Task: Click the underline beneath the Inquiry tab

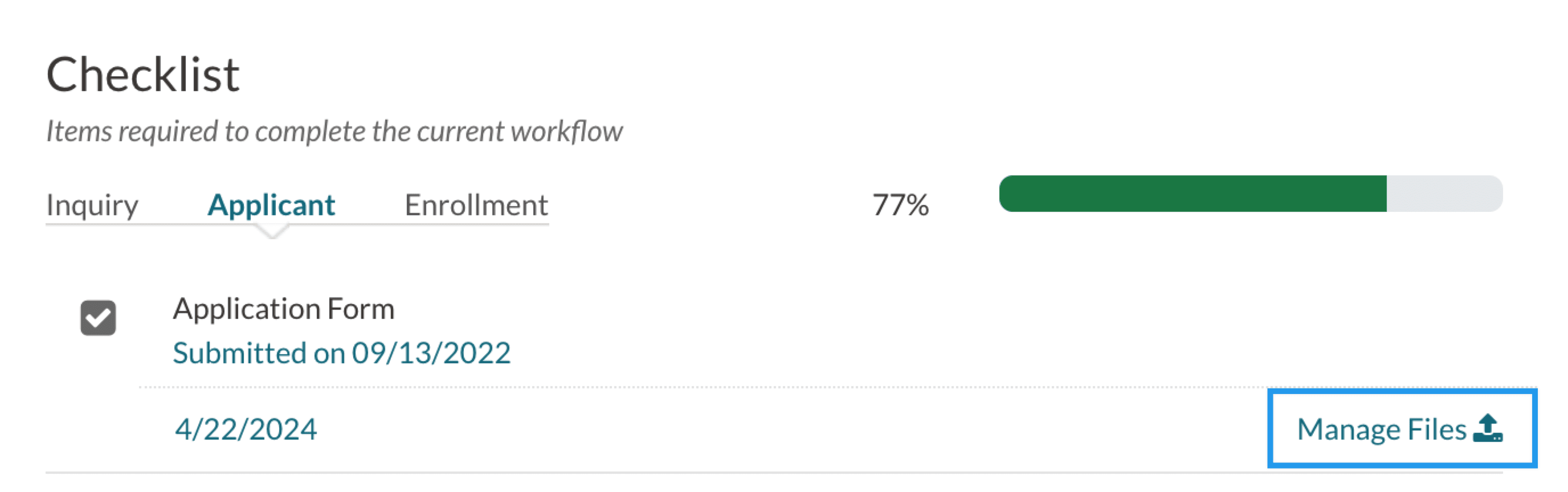Action: 92,224
